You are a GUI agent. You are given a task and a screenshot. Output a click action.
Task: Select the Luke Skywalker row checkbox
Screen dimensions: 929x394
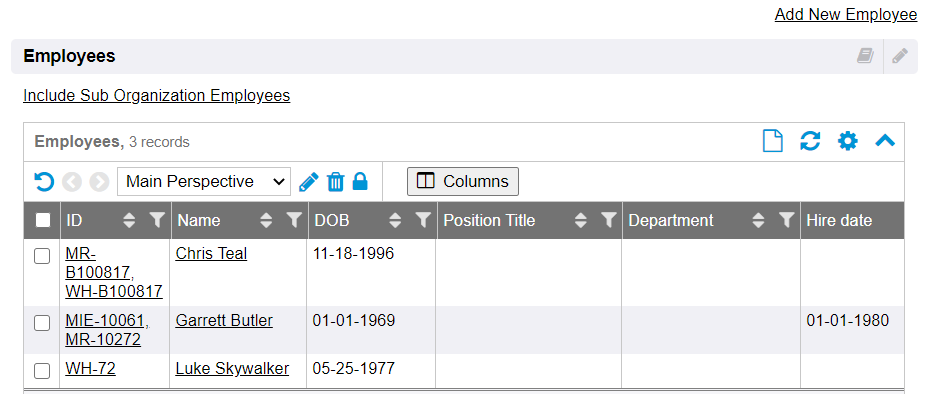point(41,371)
